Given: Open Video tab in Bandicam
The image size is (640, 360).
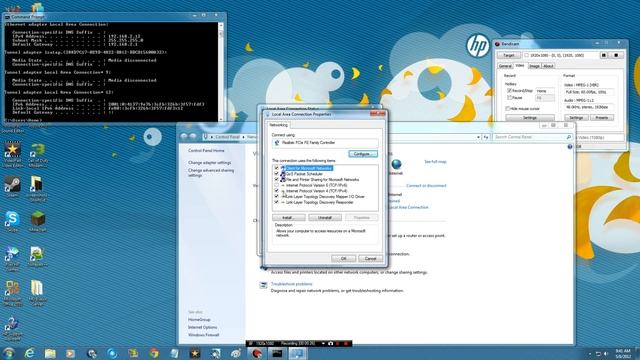Looking at the screenshot, I should 520,65.
